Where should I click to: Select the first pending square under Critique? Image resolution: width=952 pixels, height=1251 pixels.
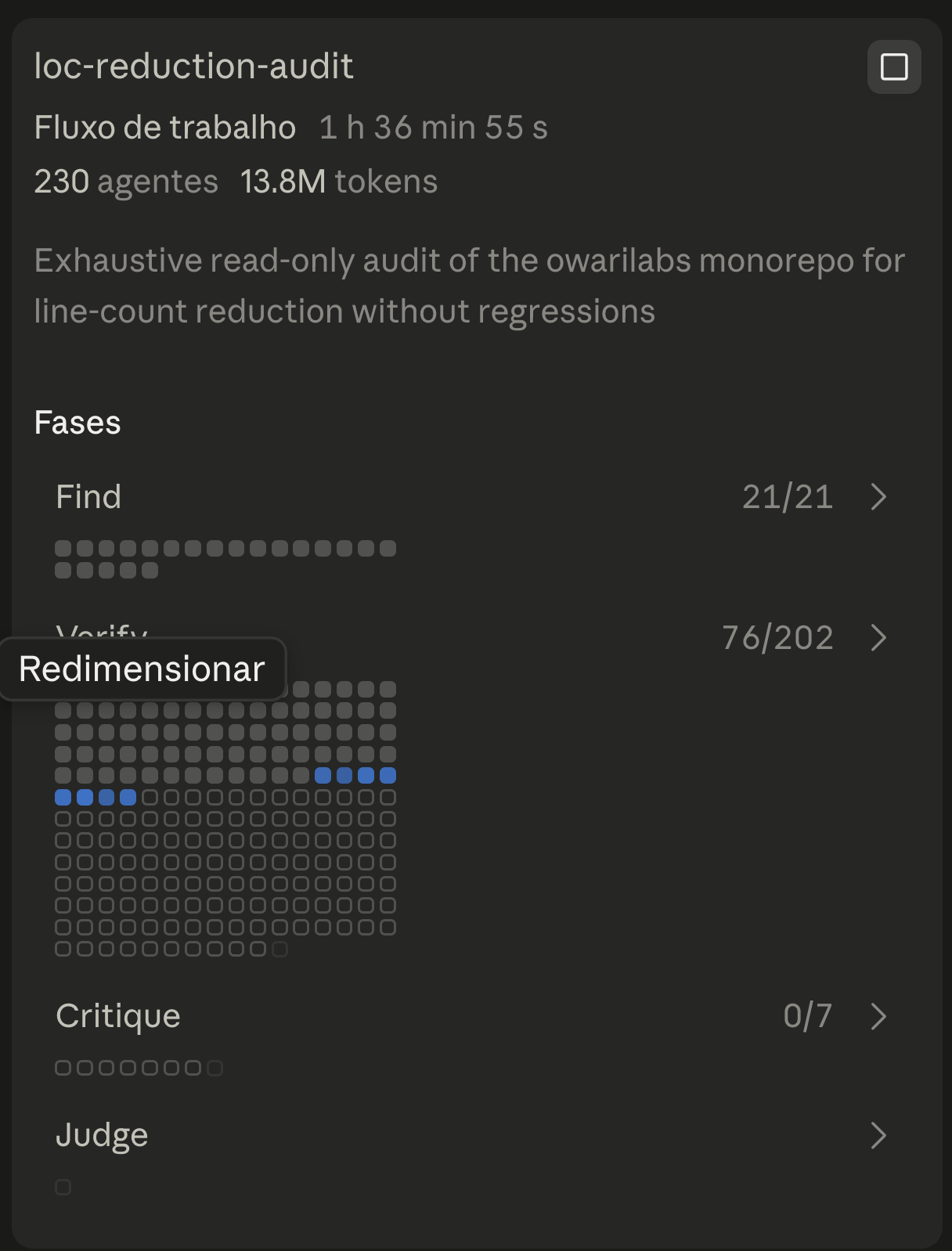pyautogui.click(x=63, y=1068)
